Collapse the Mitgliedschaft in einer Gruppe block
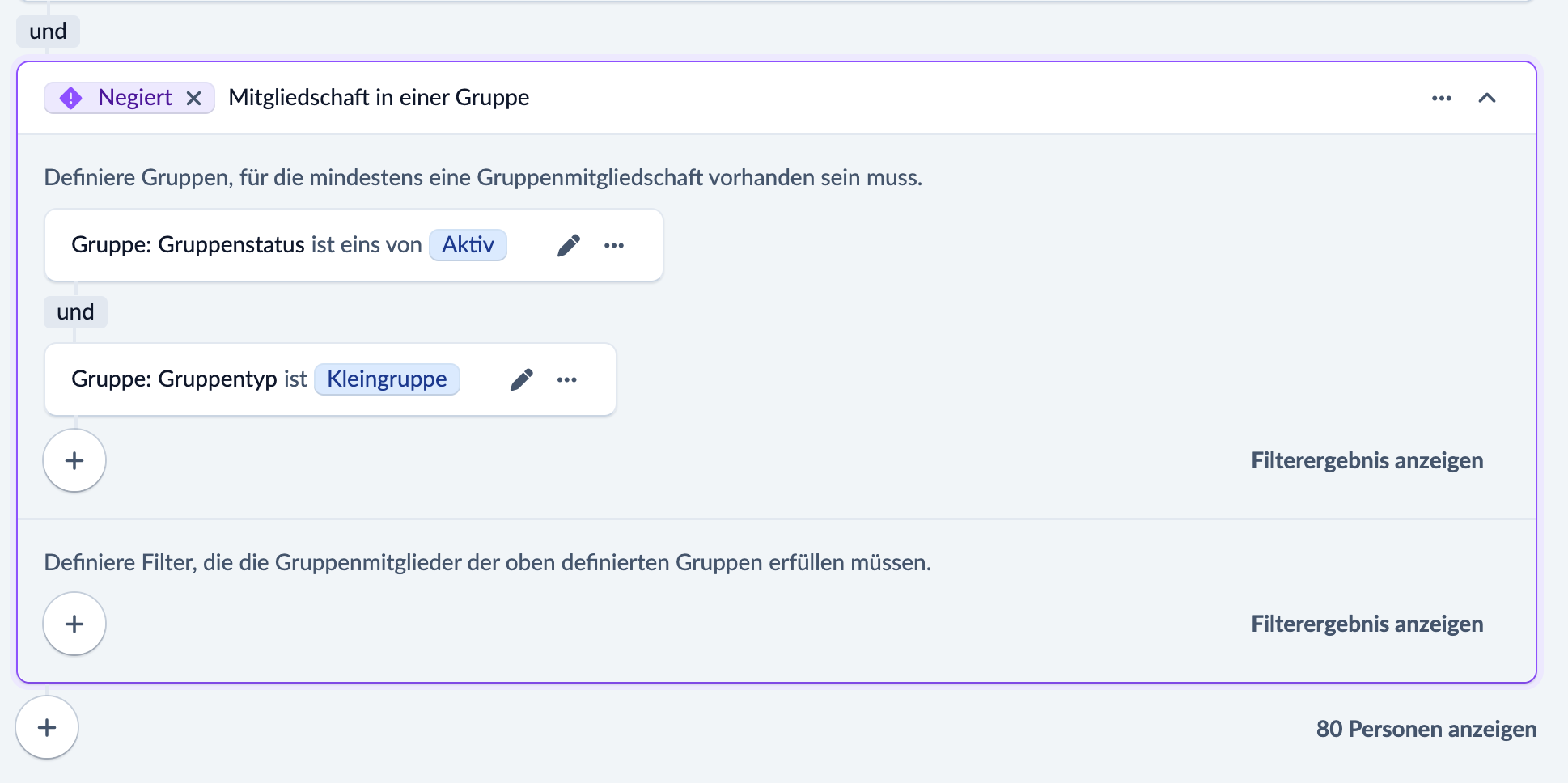The image size is (1568, 783). tap(1487, 98)
